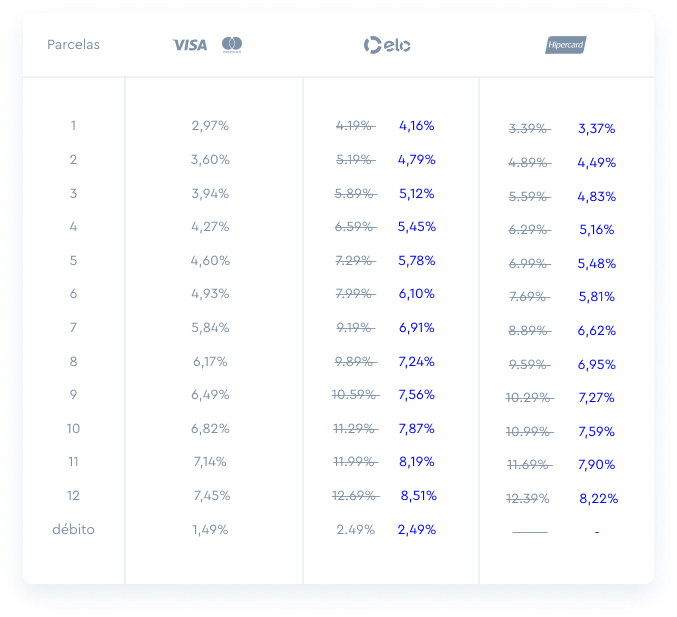The width and height of the screenshot is (677, 617).
Task: Click the 4,16% Elo discounted rate
Action: click(x=416, y=126)
